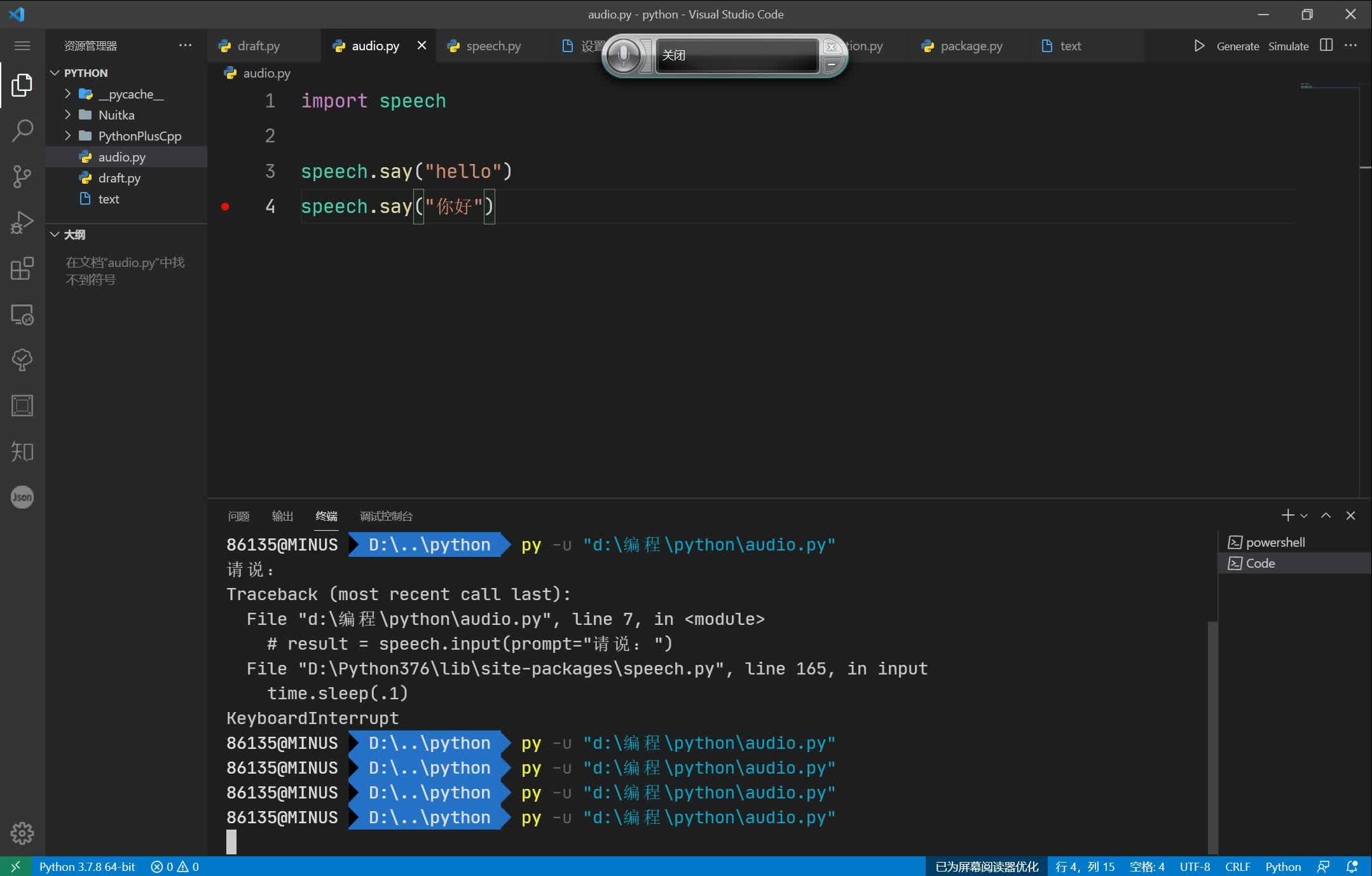The height and width of the screenshot is (876, 1372).
Task: Open the Run and Debug view
Action: (x=22, y=222)
